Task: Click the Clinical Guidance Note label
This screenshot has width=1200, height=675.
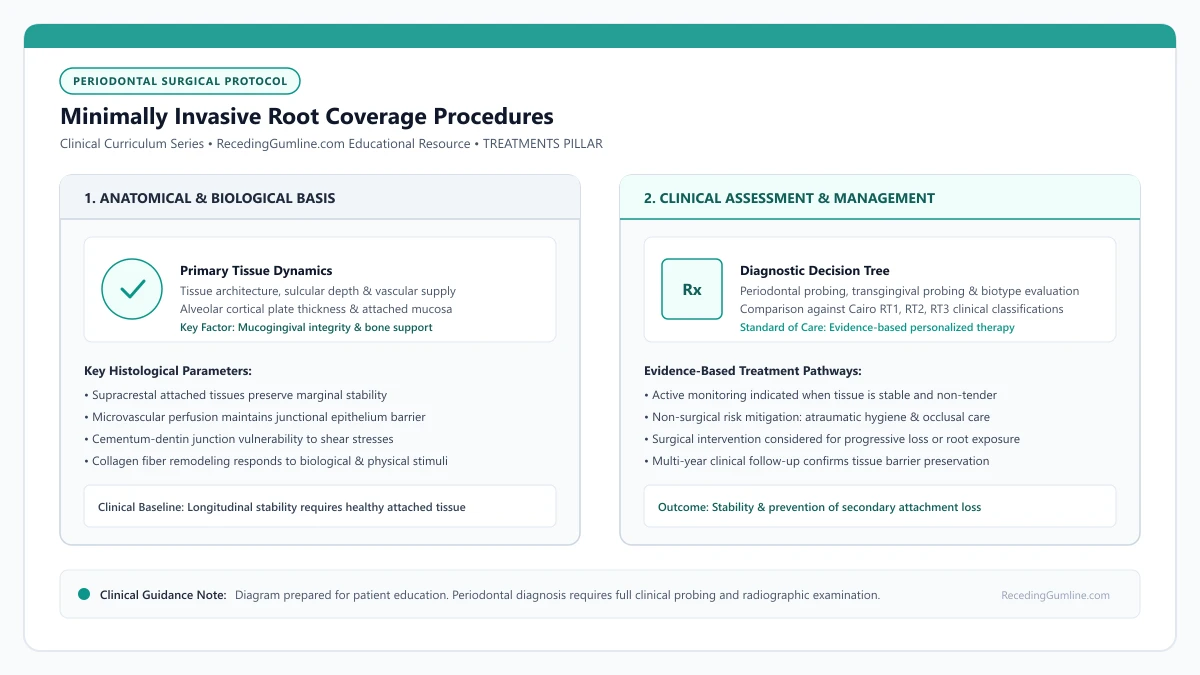Action: pyautogui.click(x=163, y=595)
